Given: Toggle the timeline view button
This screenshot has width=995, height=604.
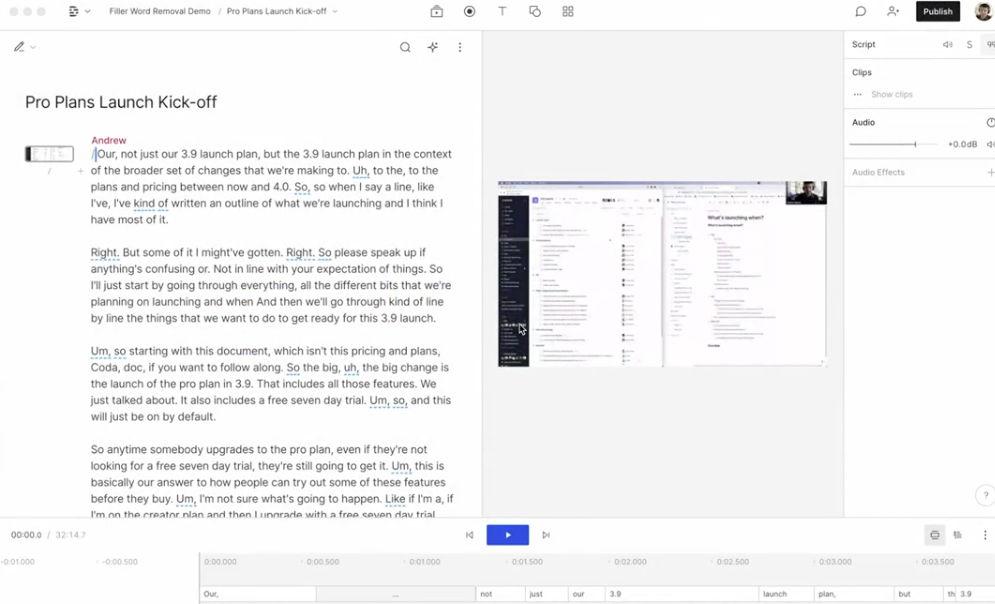Looking at the screenshot, I should (x=934, y=535).
